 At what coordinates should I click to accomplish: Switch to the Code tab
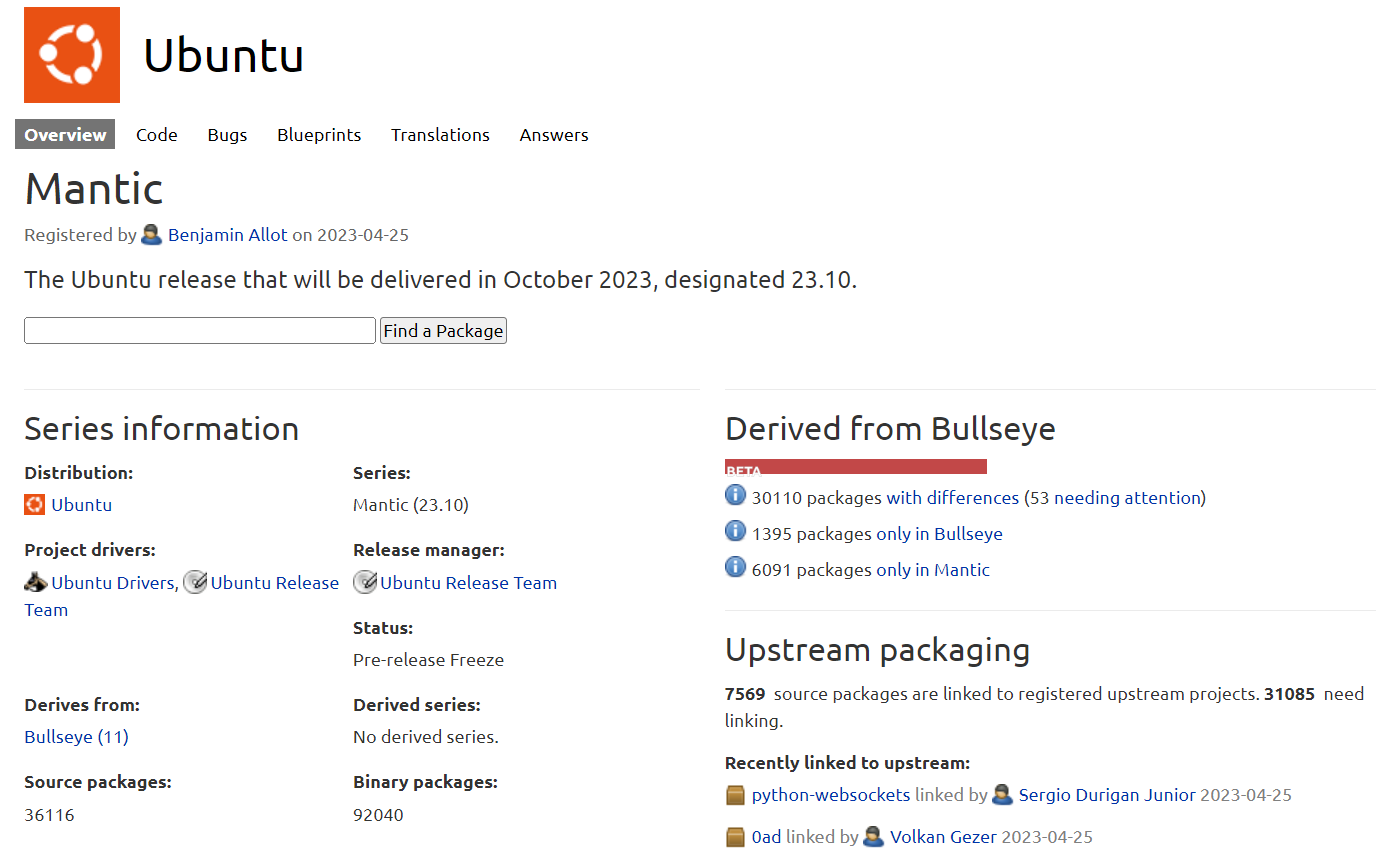coord(157,135)
